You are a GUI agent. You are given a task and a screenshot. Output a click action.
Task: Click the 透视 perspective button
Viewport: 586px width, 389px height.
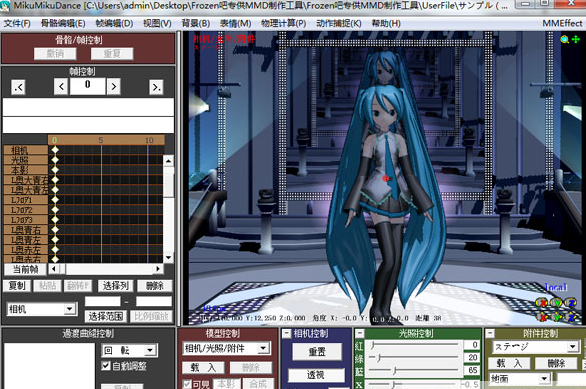coord(316,375)
